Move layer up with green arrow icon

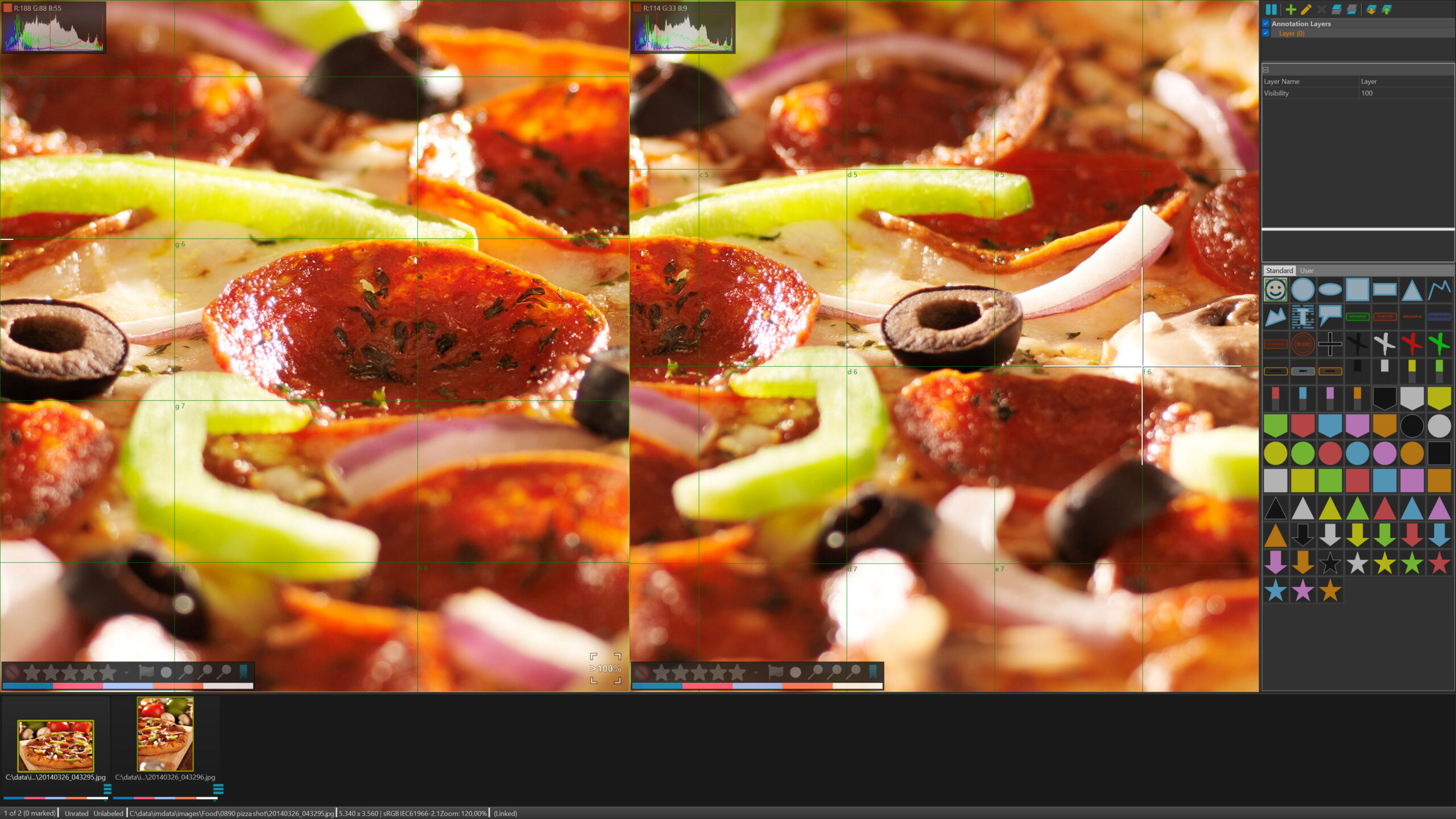click(x=1387, y=10)
